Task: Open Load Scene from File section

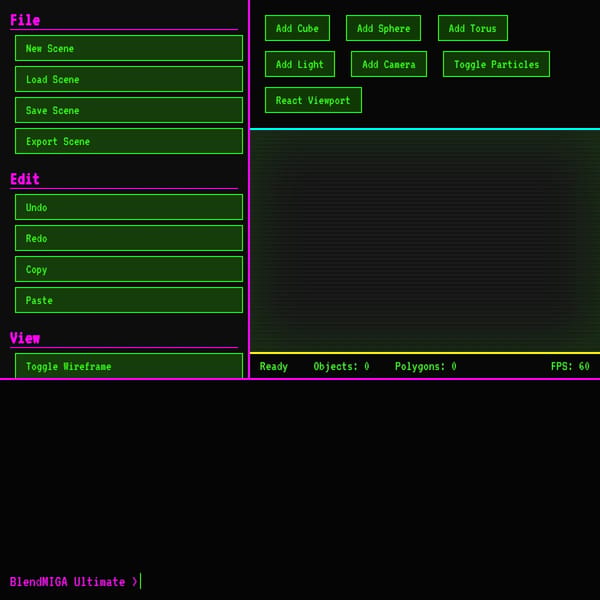Action: tap(129, 79)
